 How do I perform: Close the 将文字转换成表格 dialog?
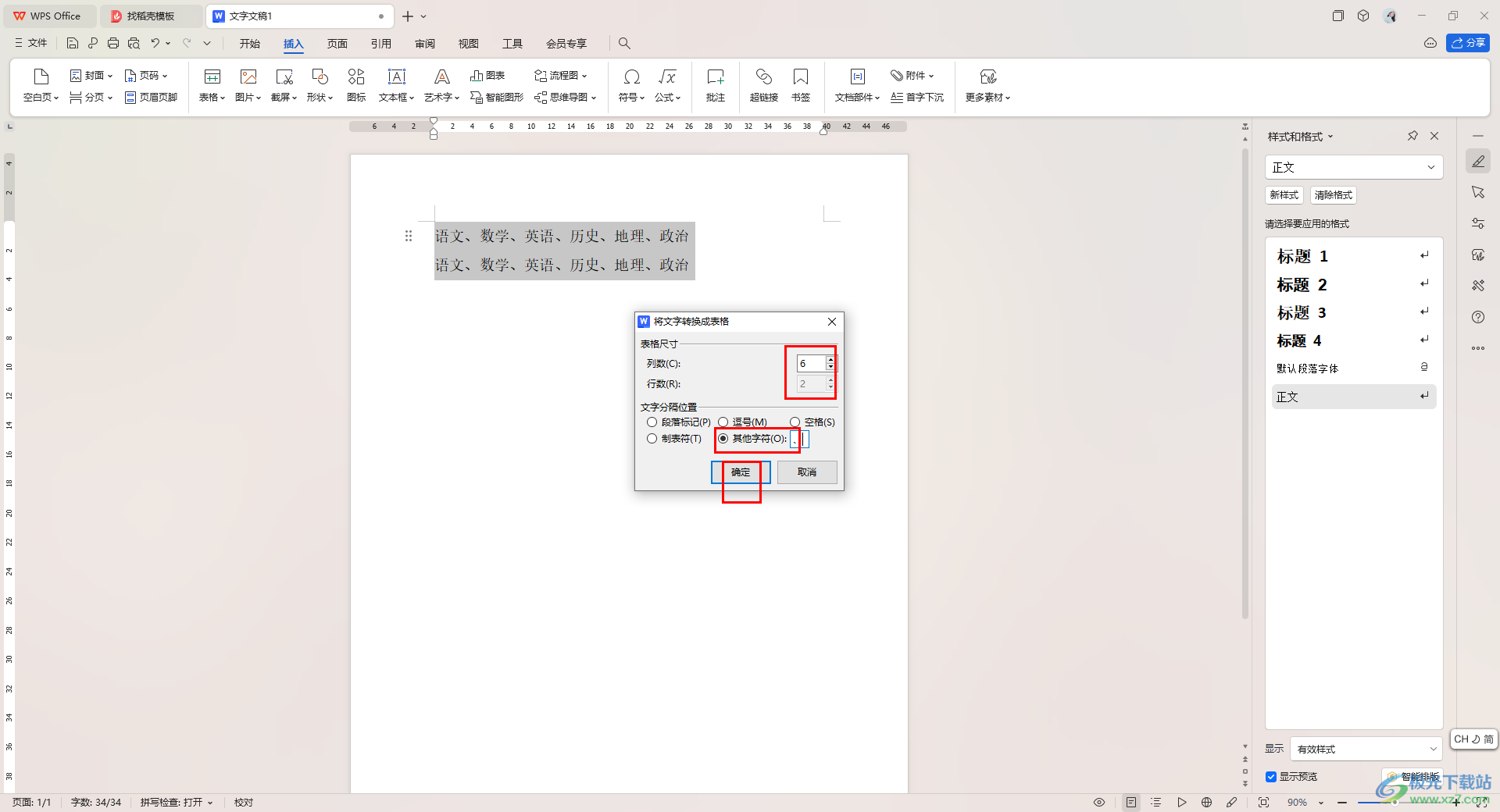[x=832, y=322]
